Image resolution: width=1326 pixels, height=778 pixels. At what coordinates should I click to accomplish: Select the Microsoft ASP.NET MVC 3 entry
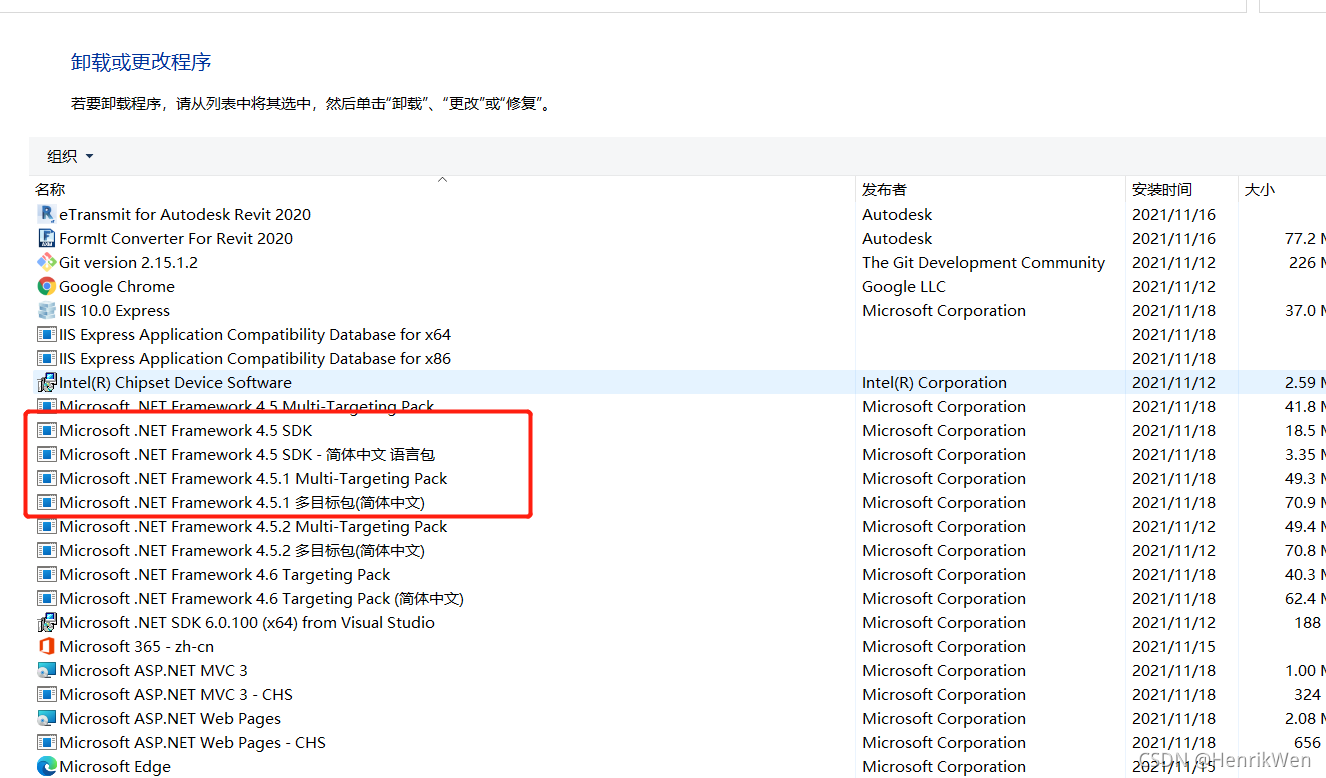tap(153, 670)
